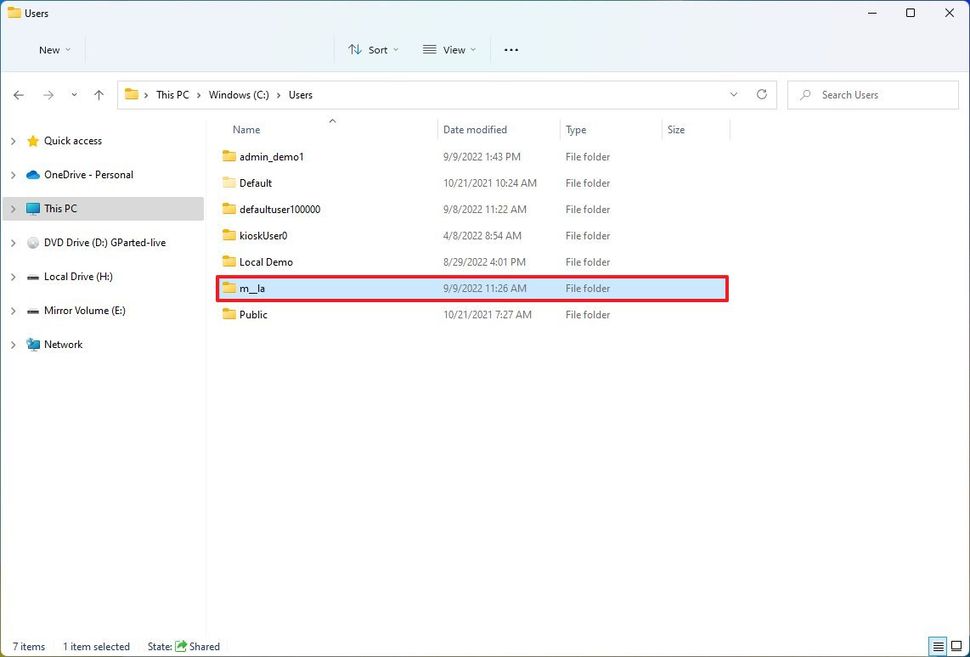Click the up-one-level arrow

(98, 94)
